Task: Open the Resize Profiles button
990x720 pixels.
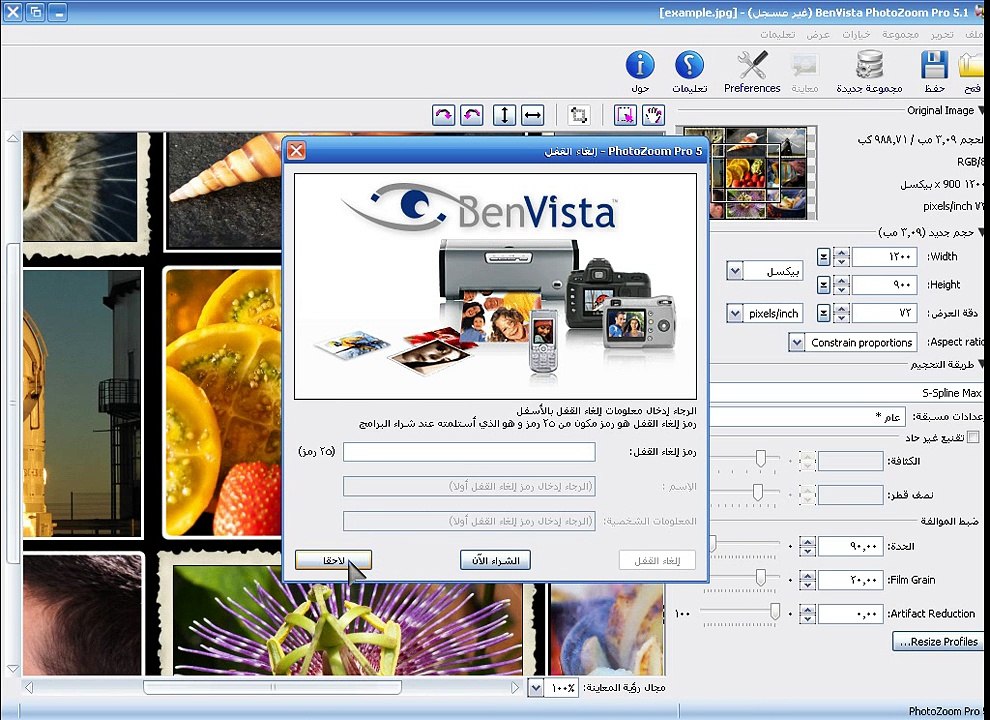Action: coord(939,642)
